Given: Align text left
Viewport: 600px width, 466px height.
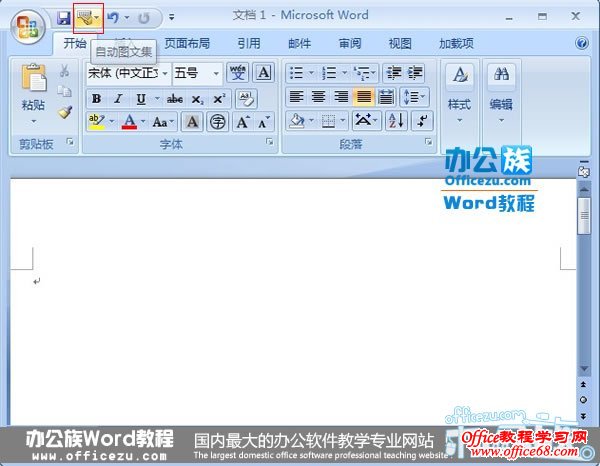Looking at the screenshot, I should pyautogui.click(x=297, y=97).
